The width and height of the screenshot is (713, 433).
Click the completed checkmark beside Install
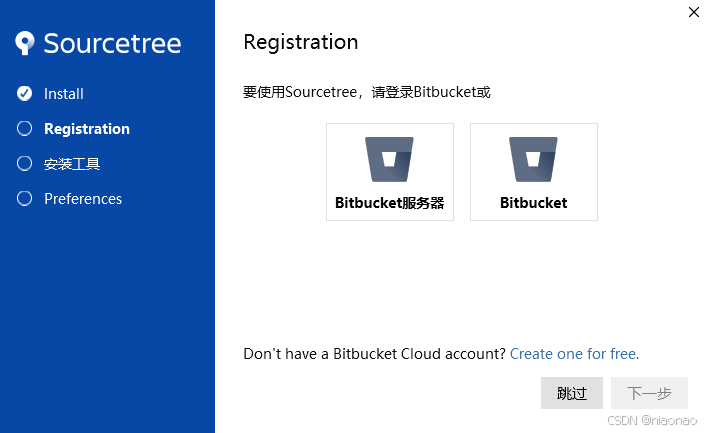pos(25,93)
